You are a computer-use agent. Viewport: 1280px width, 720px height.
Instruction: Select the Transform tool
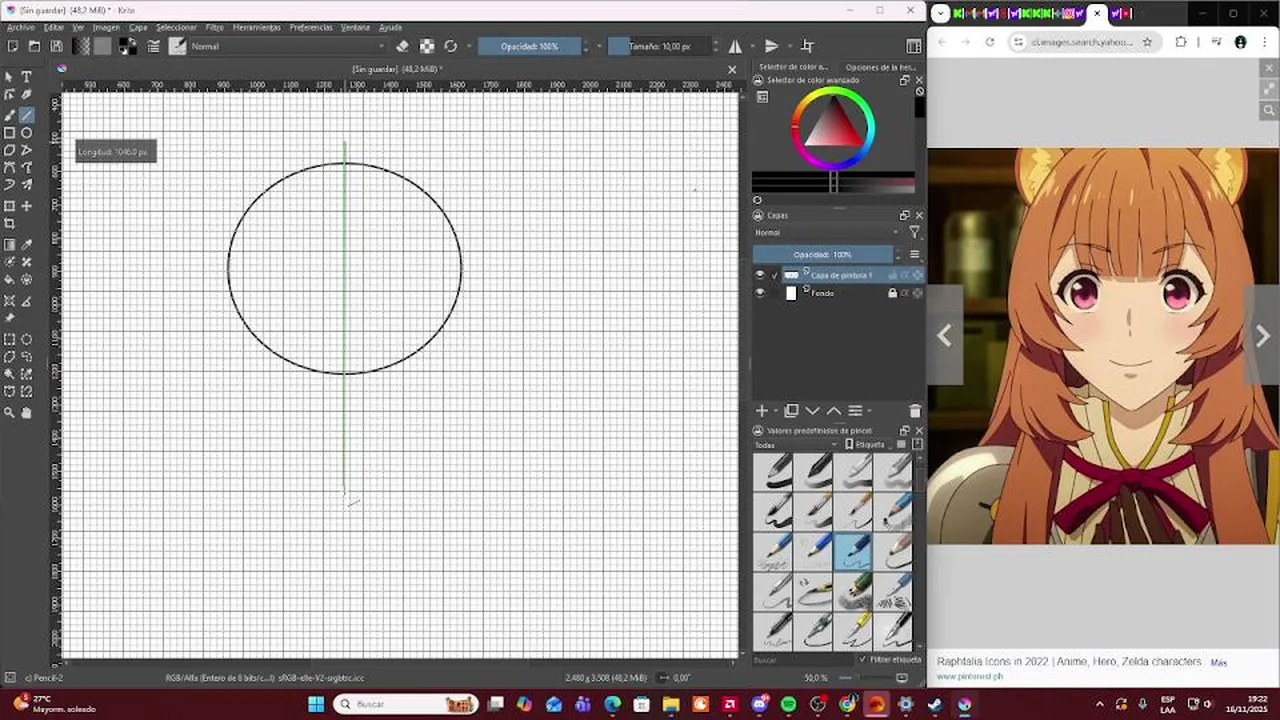click(10, 206)
